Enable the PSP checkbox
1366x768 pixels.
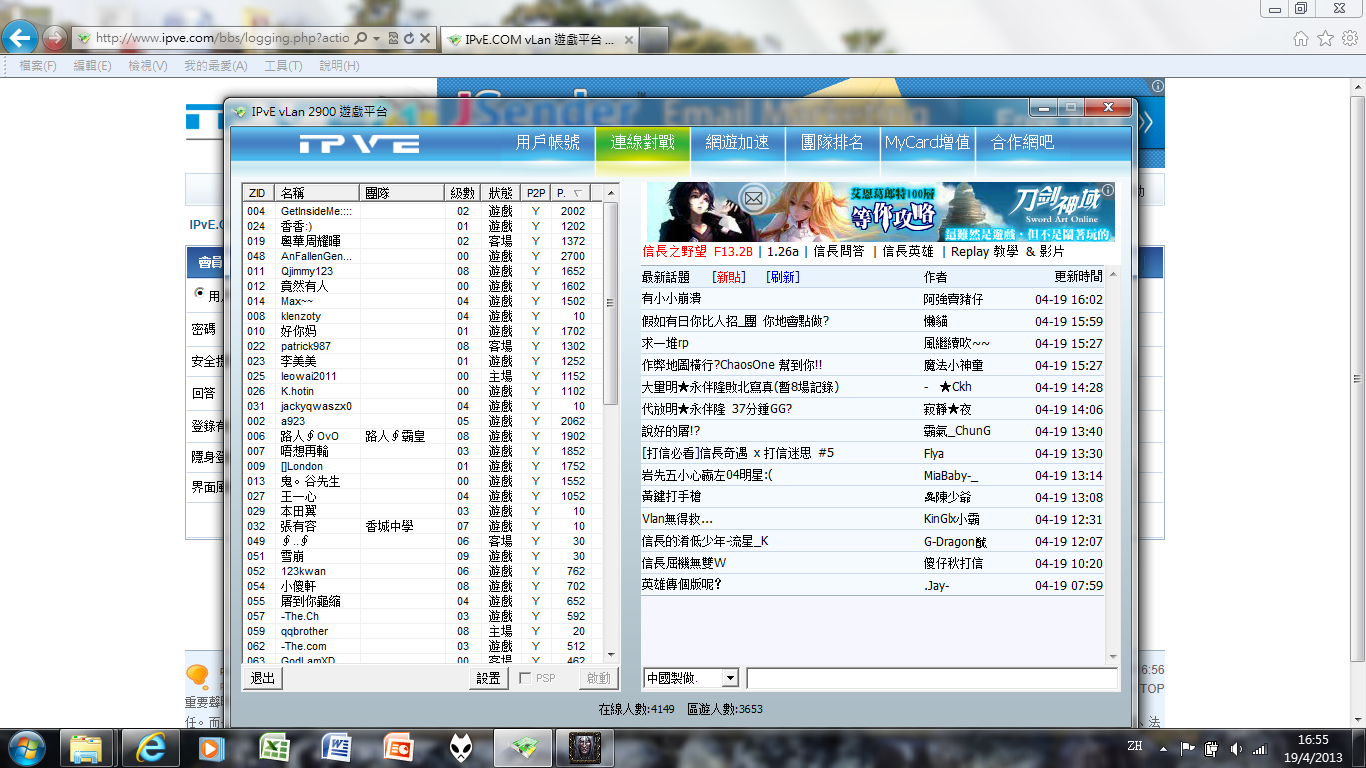525,679
